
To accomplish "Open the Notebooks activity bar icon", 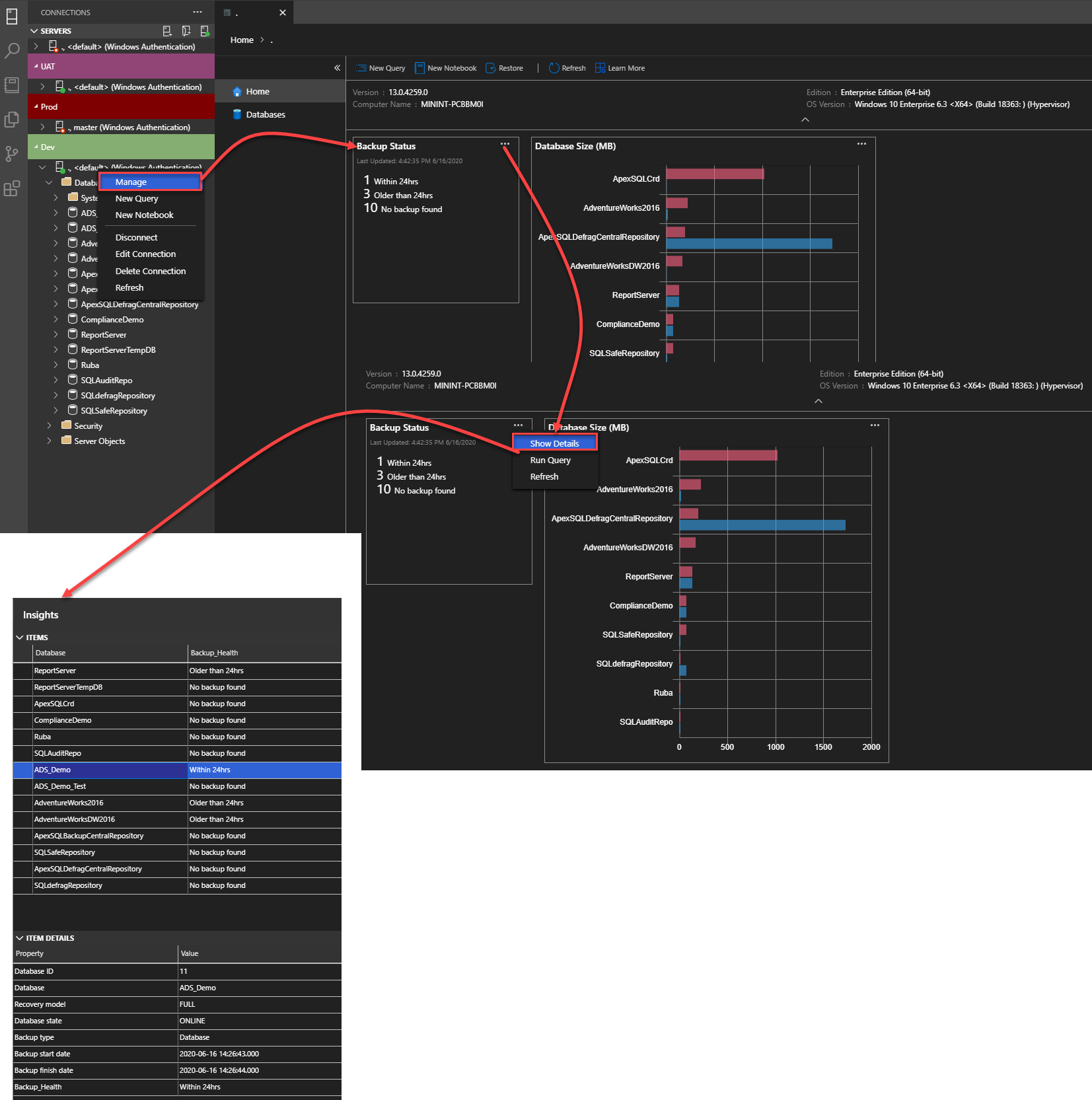I will point(12,85).
